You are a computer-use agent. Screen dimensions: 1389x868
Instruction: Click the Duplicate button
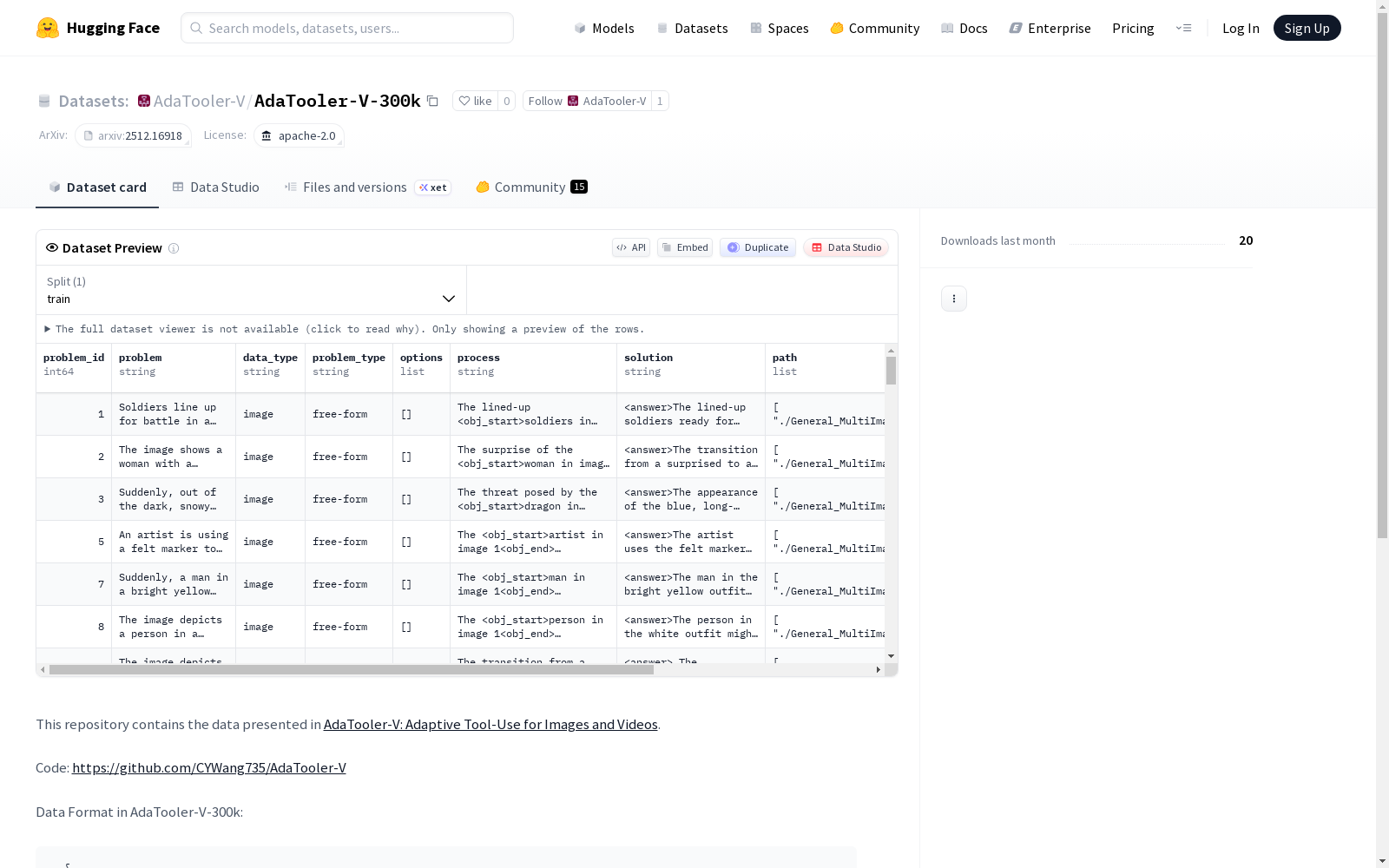coord(758,247)
